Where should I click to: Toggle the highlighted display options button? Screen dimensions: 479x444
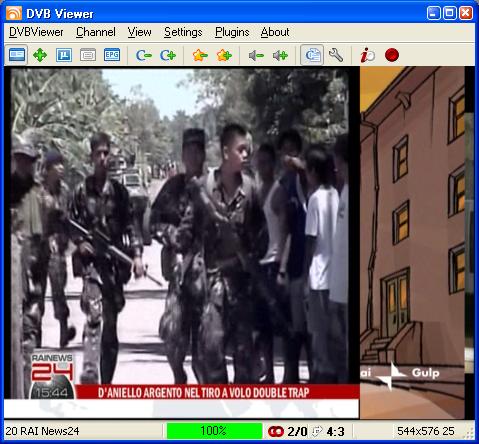[312, 55]
